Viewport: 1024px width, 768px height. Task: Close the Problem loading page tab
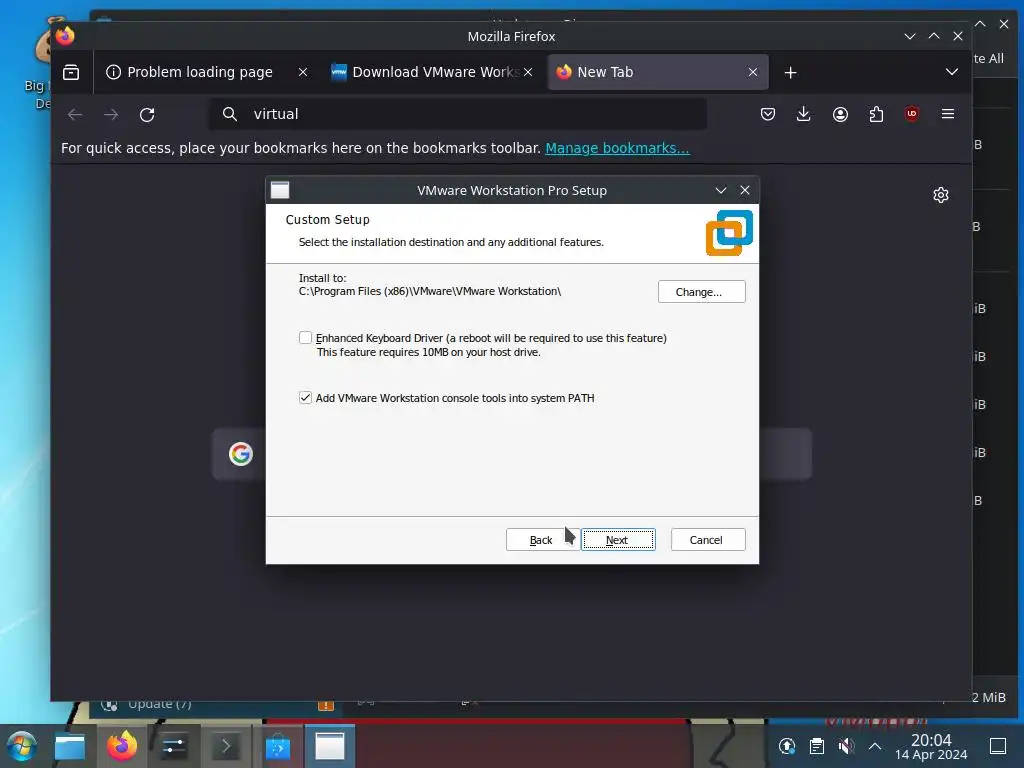pyautogui.click(x=303, y=72)
